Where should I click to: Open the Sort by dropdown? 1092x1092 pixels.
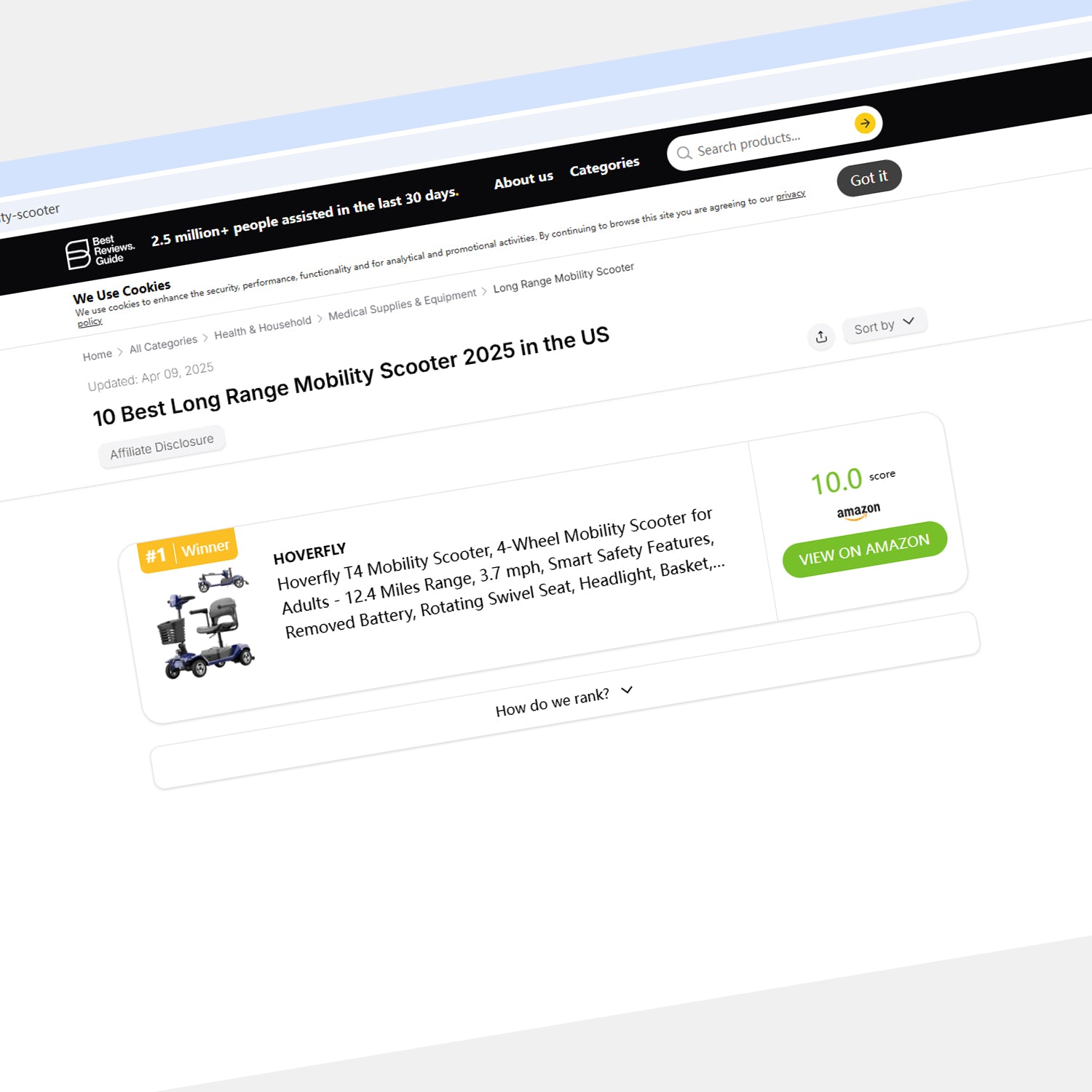tap(884, 325)
